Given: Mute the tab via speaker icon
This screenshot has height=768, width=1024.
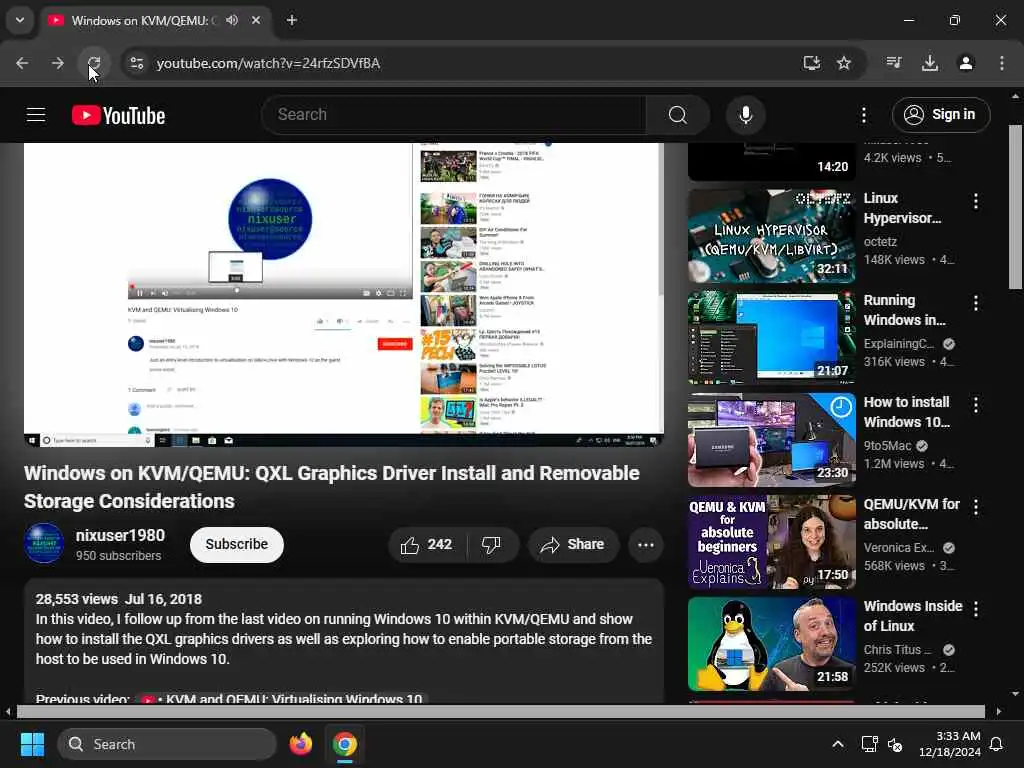Looking at the screenshot, I should click(232, 20).
